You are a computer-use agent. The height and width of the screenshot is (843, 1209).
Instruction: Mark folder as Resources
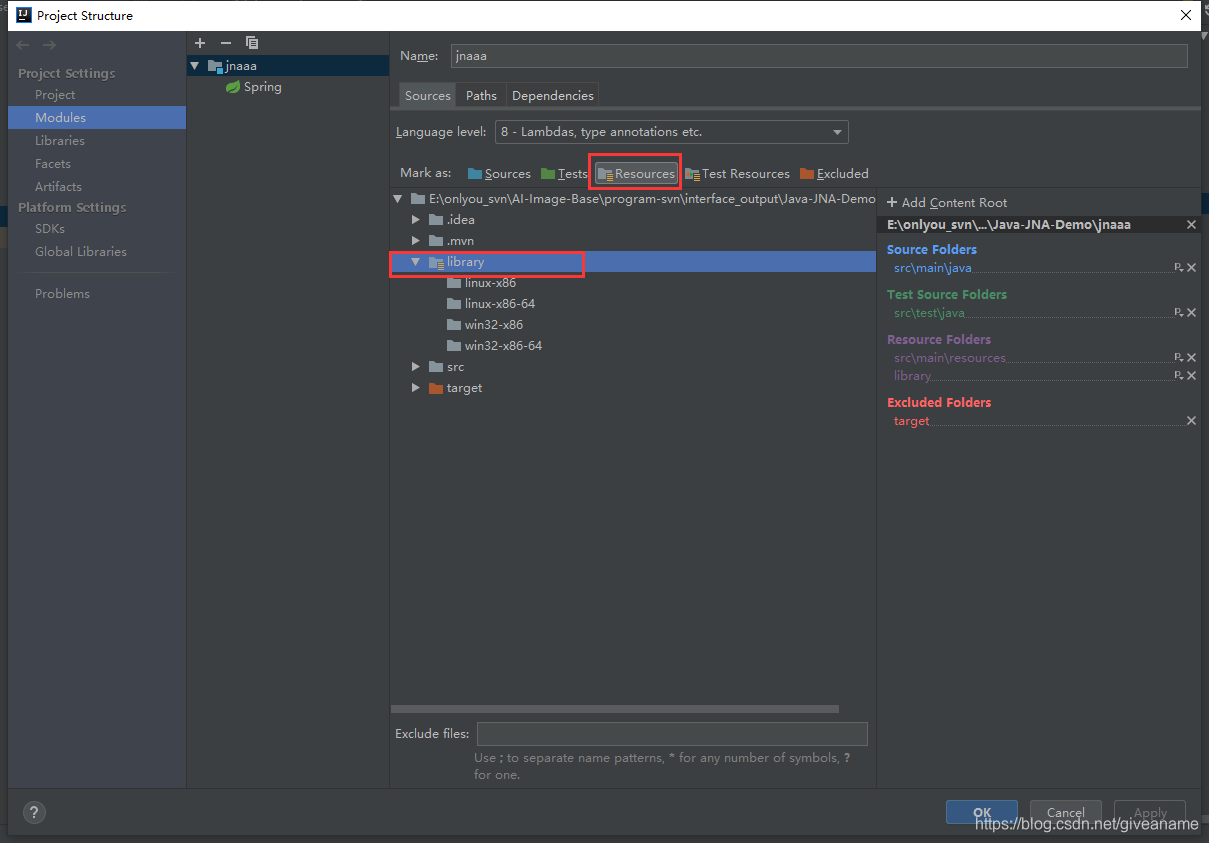pos(636,174)
